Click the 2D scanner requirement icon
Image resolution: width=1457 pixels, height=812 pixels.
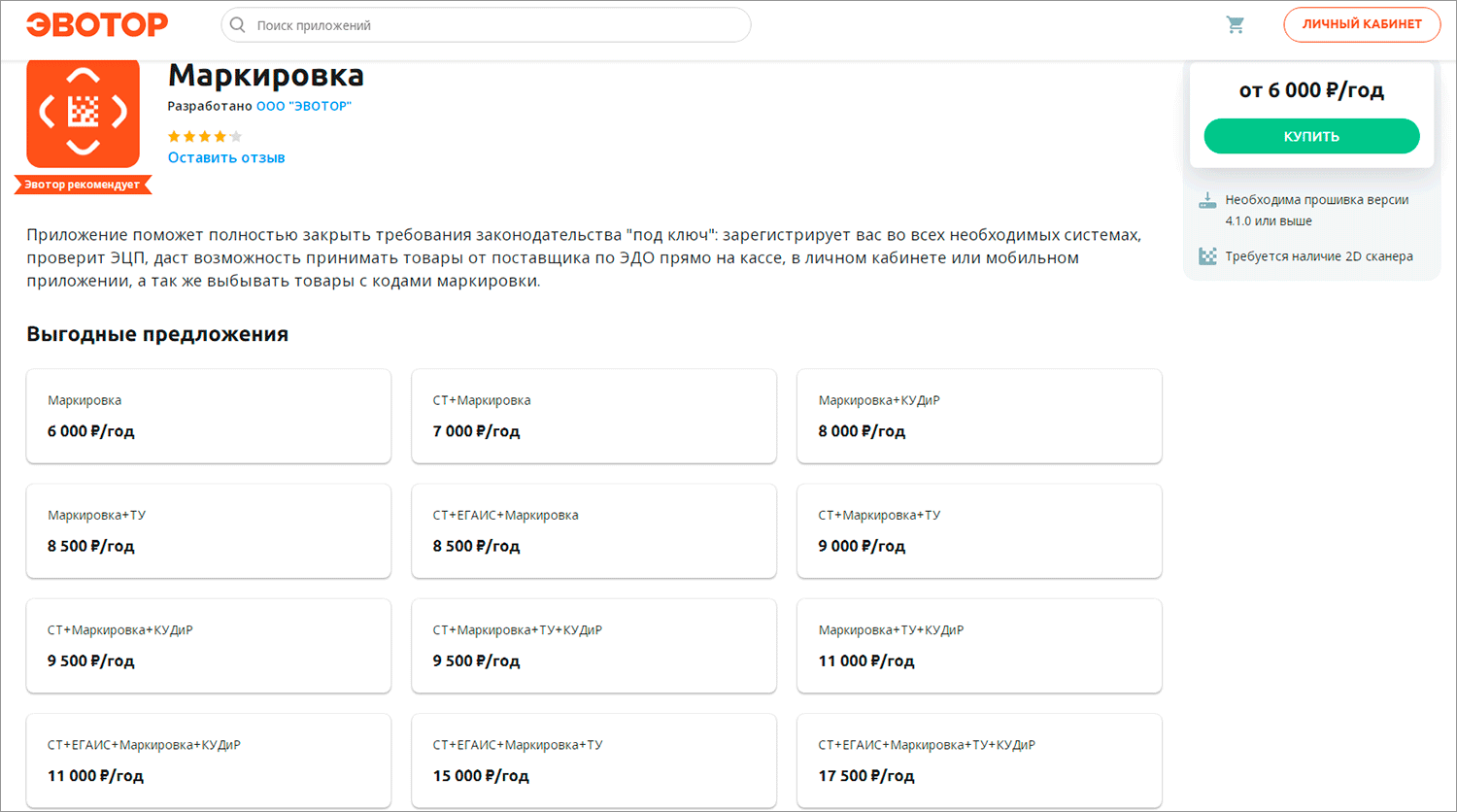(x=1207, y=256)
